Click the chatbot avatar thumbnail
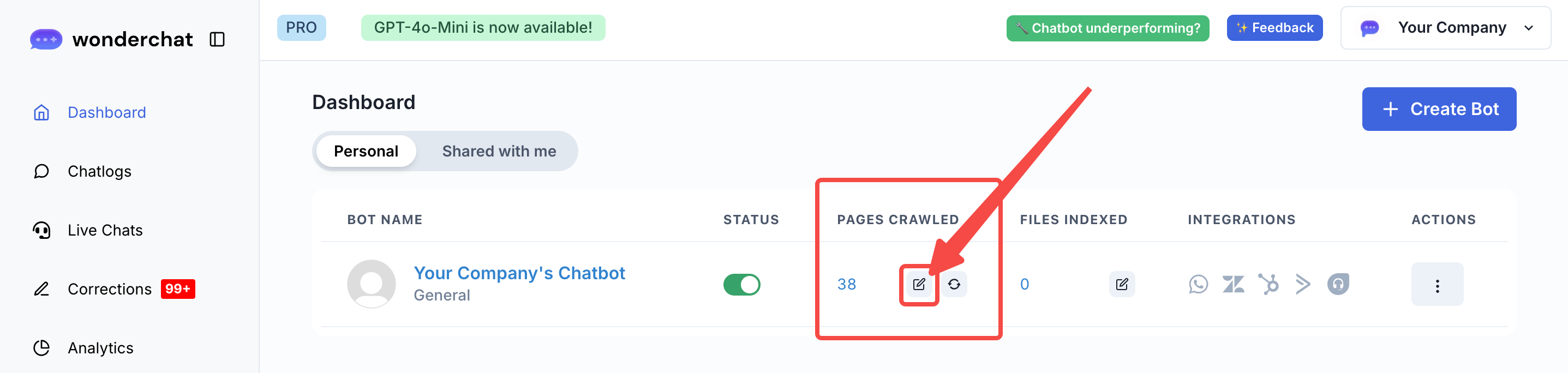 click(372, 284)
